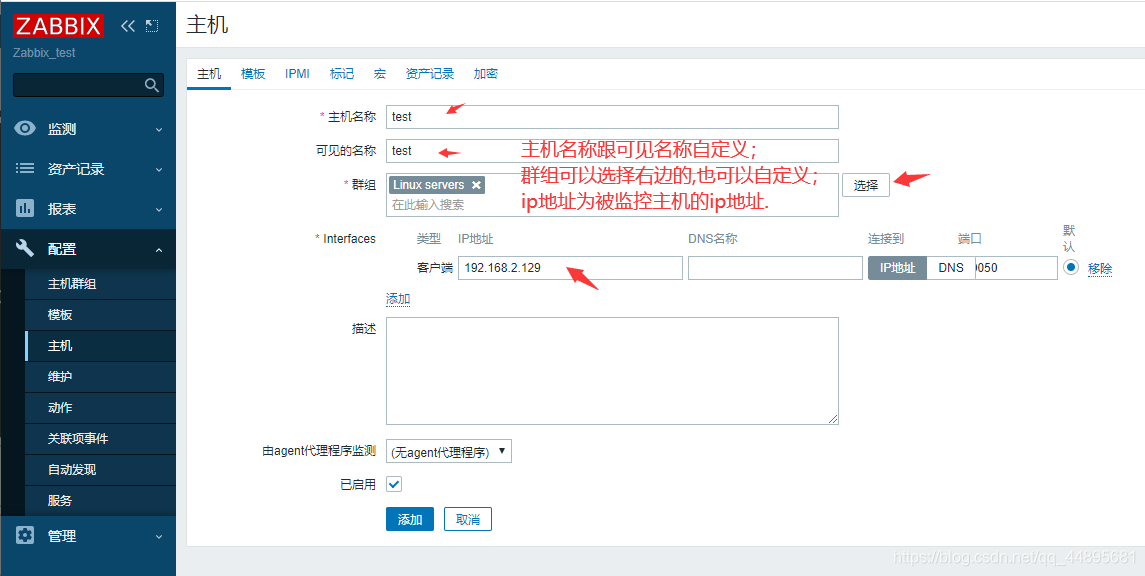
Task: Select the 默认 interface radio button
Action: pyautogui.click(x=1071, y=267)
